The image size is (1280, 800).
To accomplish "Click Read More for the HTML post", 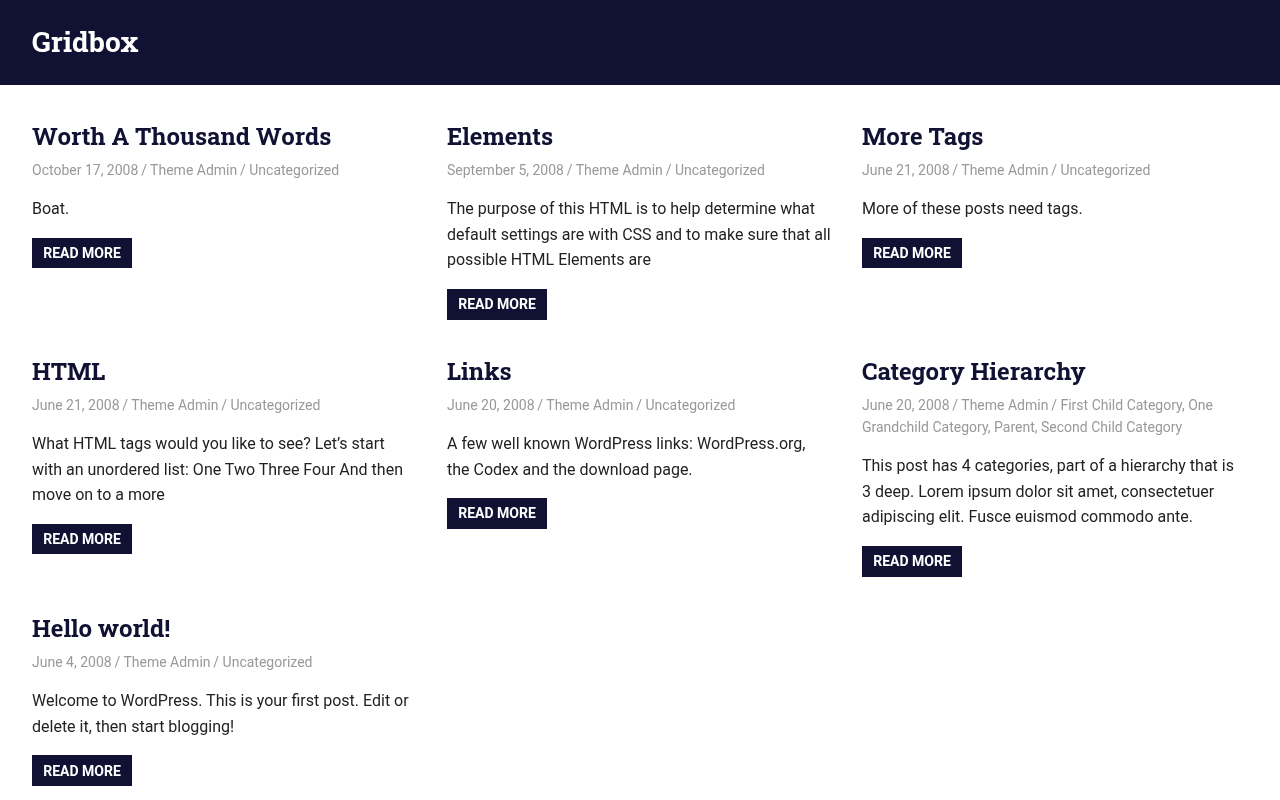I will point(82,539).
